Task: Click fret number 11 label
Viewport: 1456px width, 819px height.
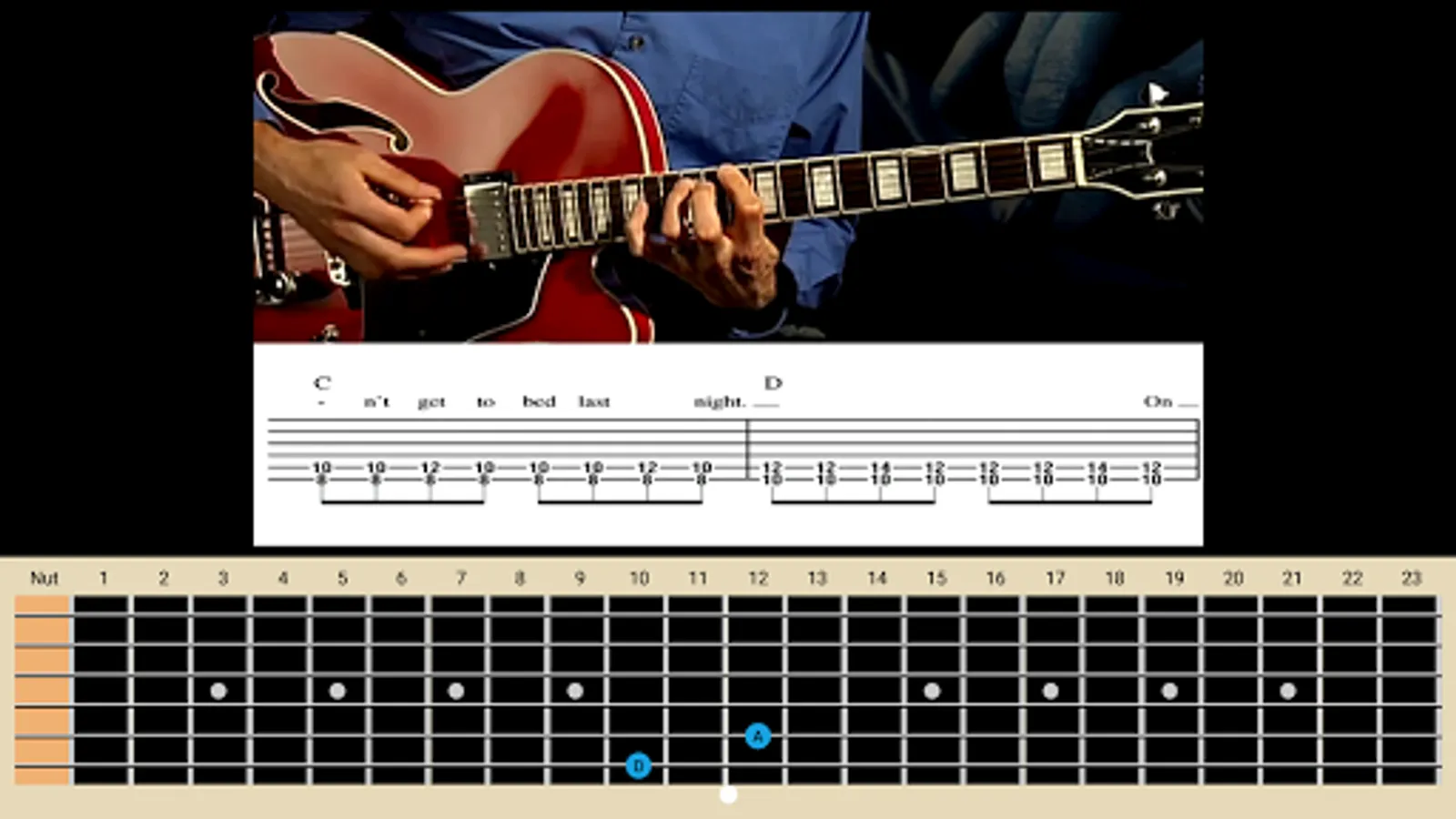Action: coord(698,578)
